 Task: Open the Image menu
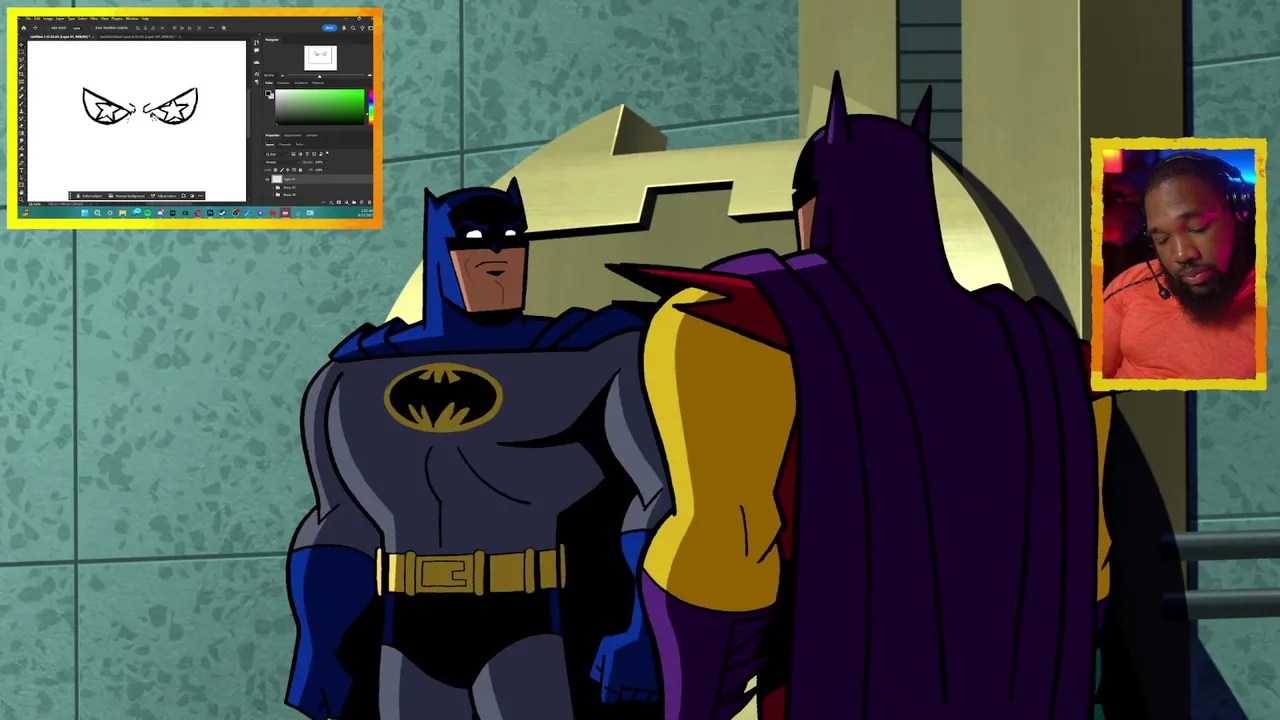(x=48, y=19)
